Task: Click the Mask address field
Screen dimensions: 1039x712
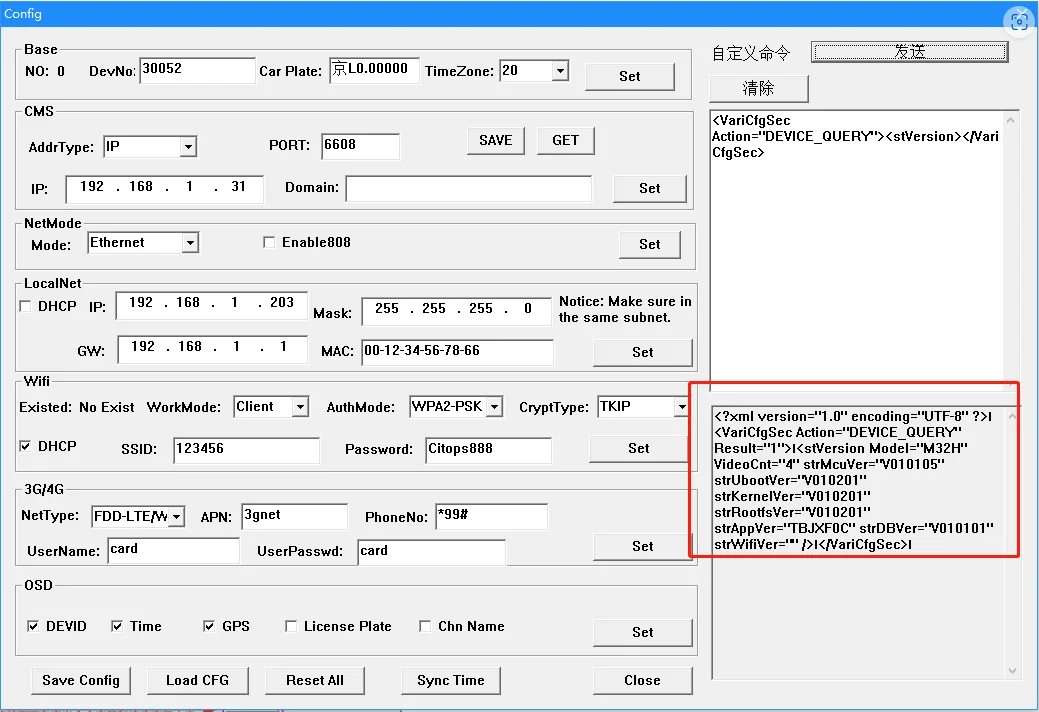Action: 456,310
